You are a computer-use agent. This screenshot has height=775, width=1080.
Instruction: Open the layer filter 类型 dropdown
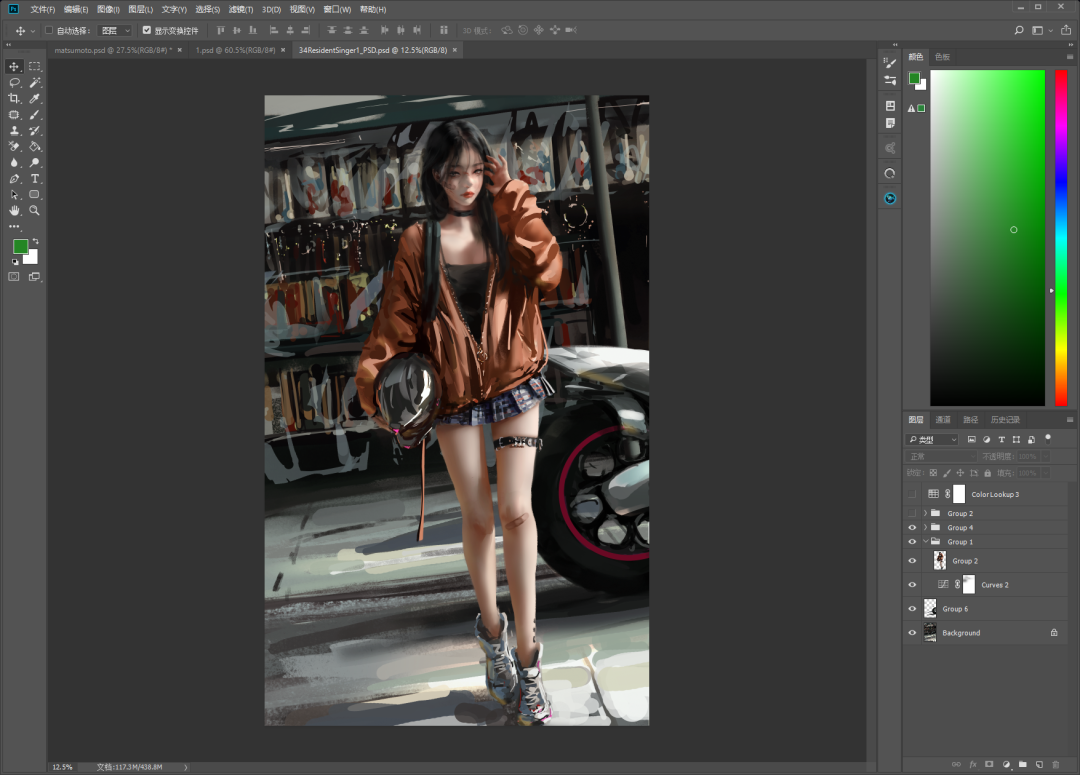point(933,439)
